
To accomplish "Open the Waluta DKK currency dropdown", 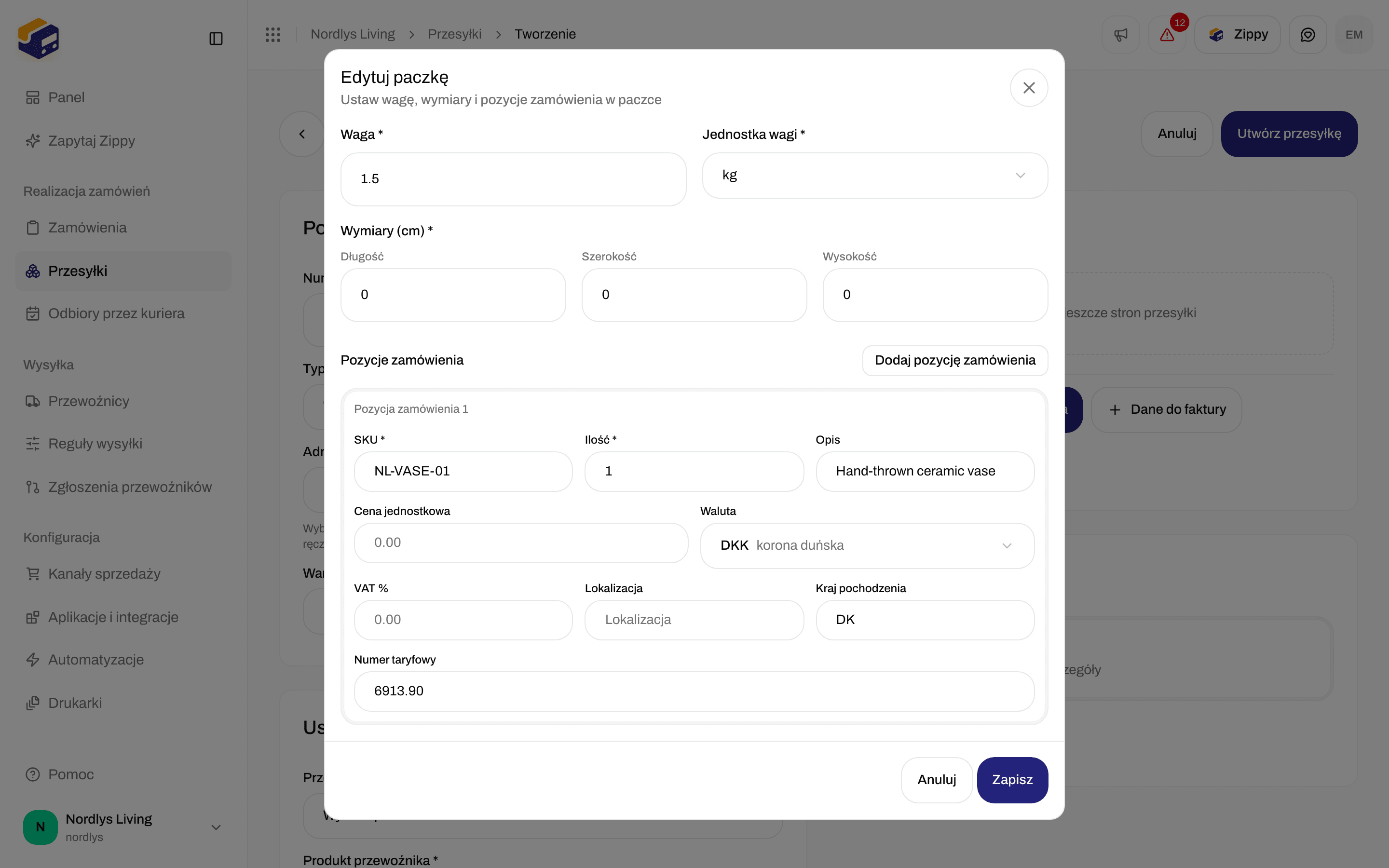I will pos(867,545).
